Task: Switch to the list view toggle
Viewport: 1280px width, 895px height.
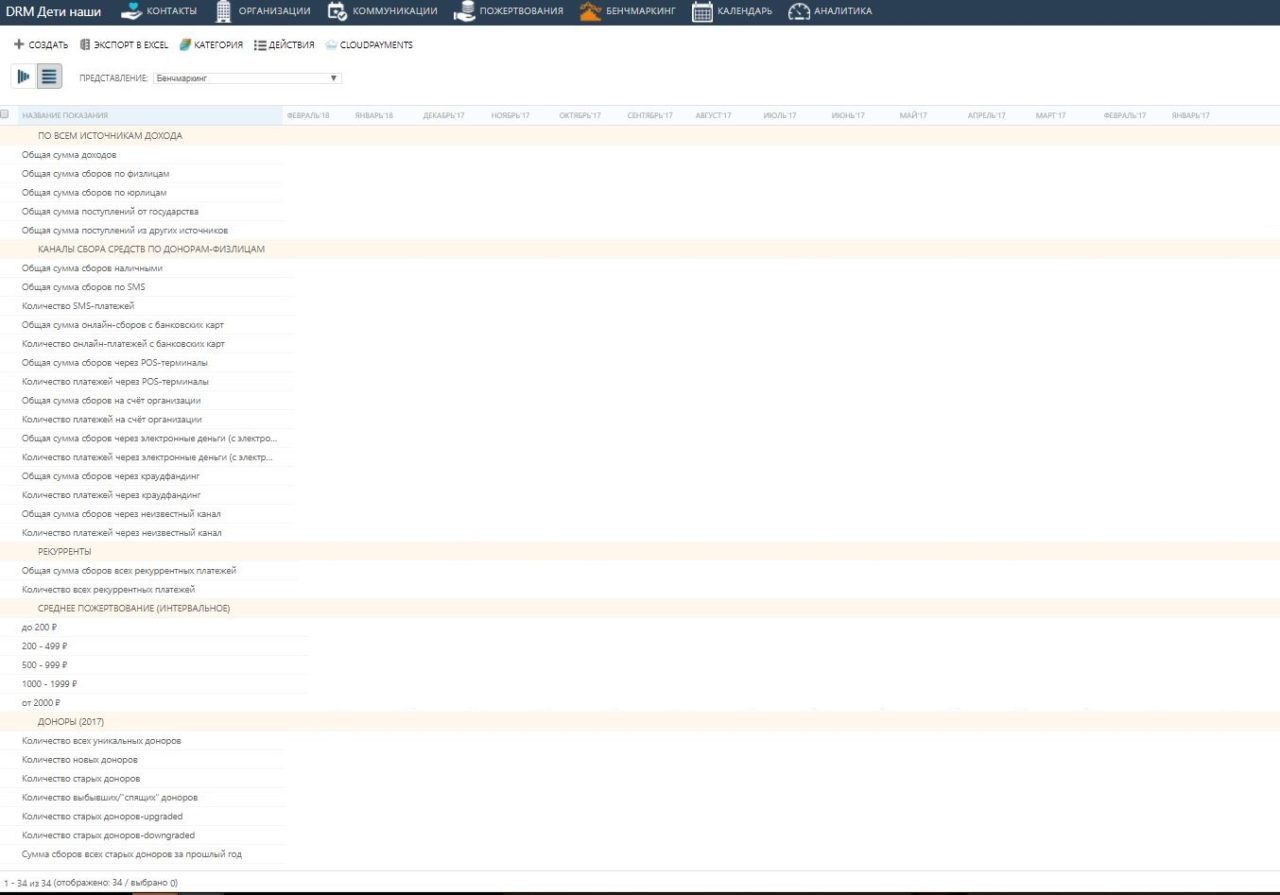Action: [x=49, y=76]
